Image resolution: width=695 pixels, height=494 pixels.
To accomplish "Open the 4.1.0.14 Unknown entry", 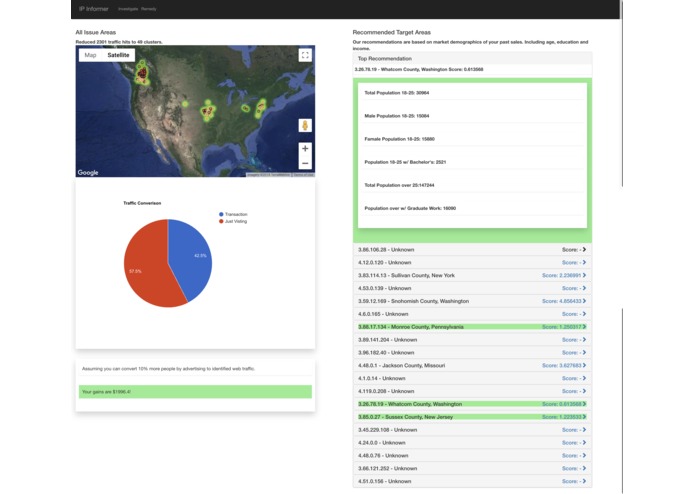I will (x=472, y=378).
